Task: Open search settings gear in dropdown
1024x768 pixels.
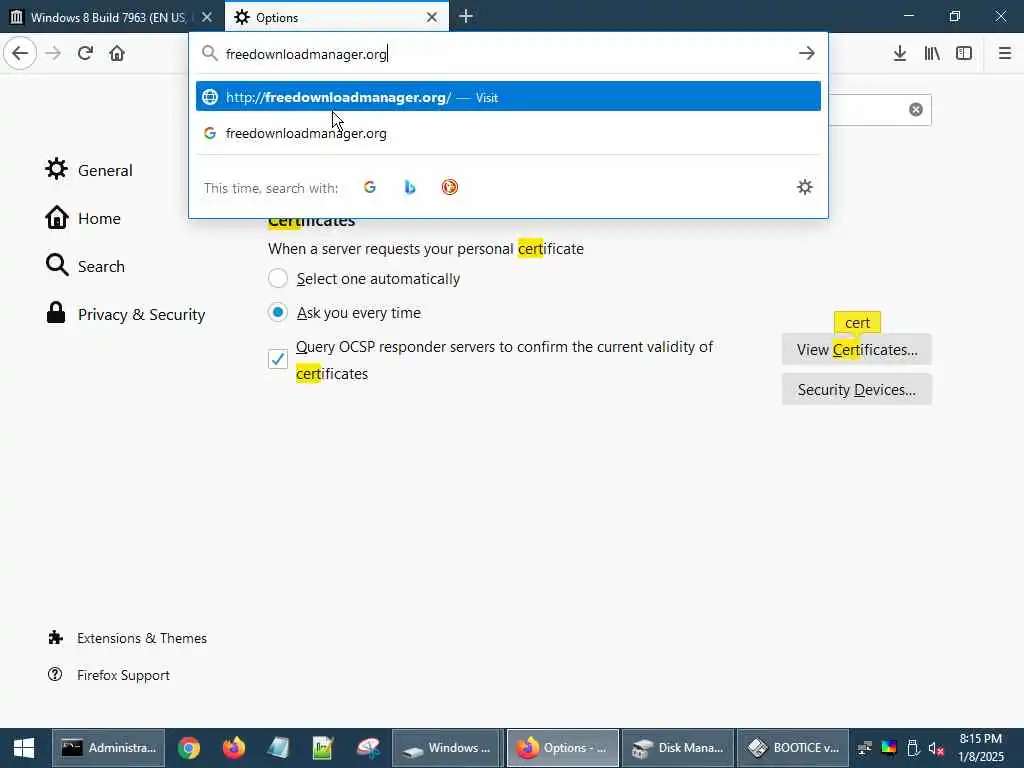Action: click(x=805, y=187)
